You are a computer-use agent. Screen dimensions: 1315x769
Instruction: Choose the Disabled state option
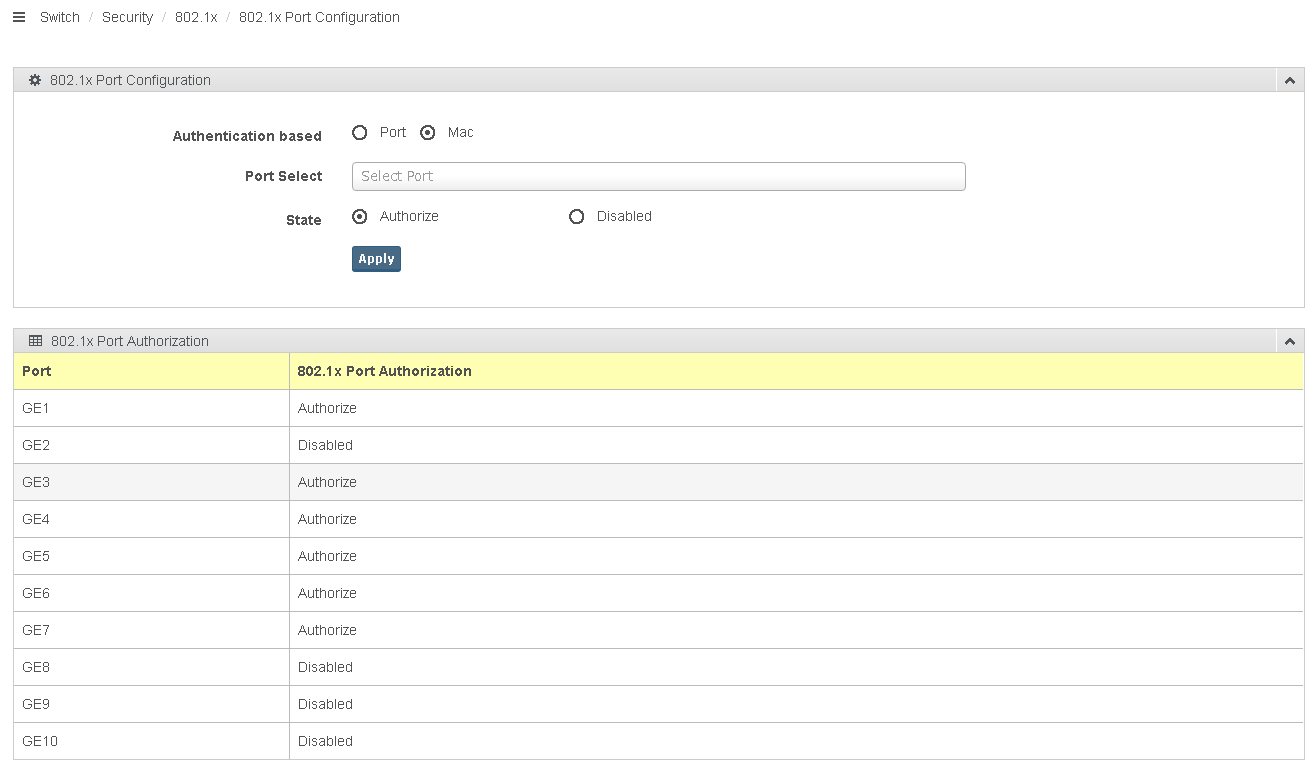pos(576,216)
